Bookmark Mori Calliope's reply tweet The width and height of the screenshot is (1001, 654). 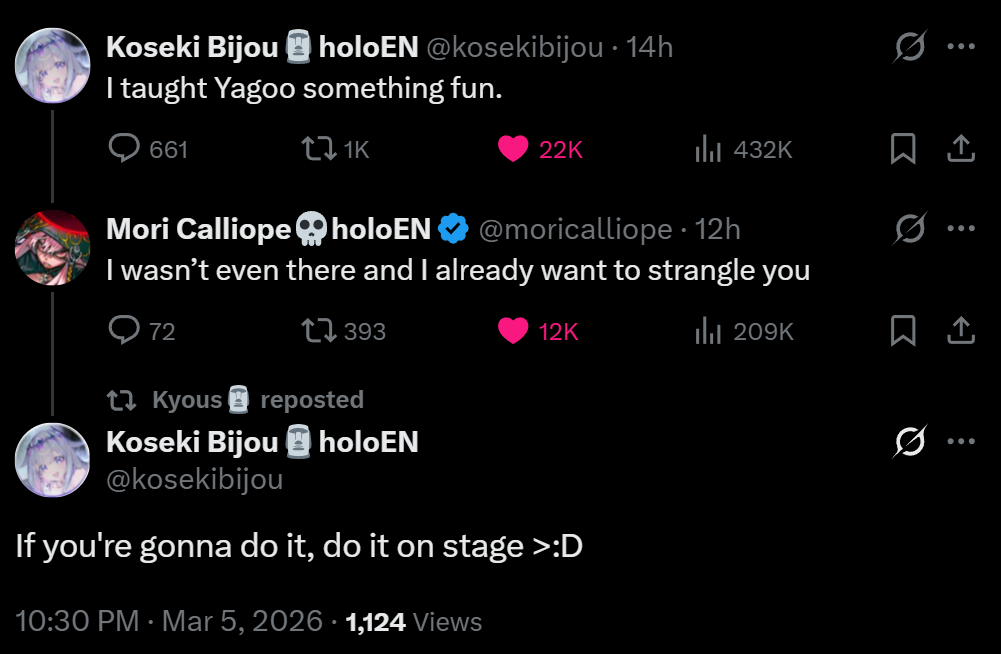[903, 330]
